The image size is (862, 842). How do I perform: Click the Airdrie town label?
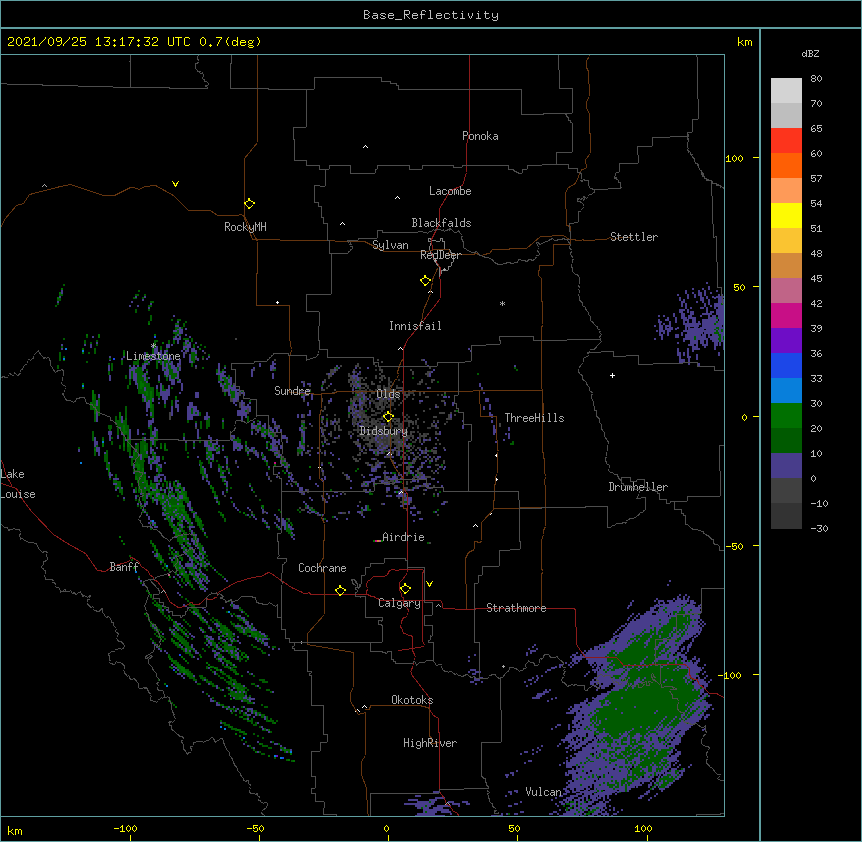click(x=403, y=537)
